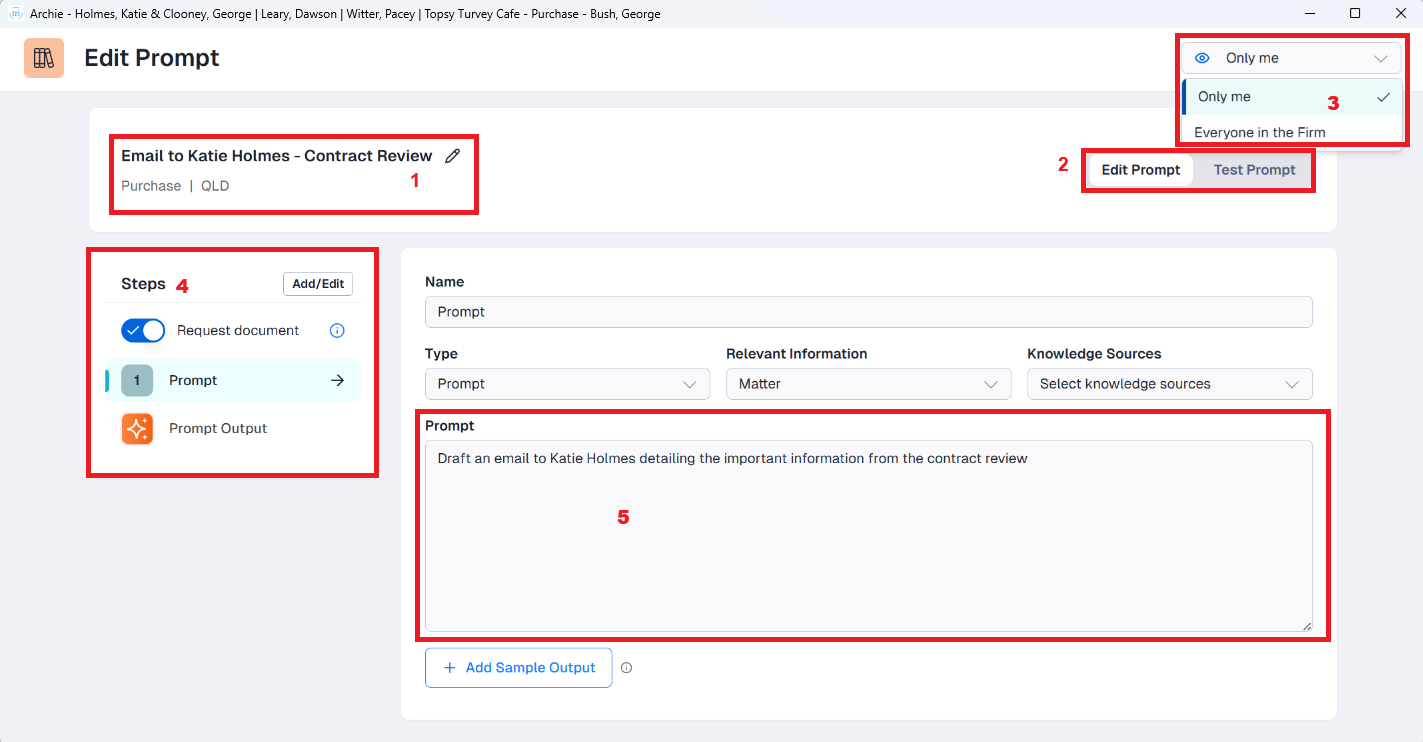1423x742 pixels.
Task: Click the orange Prompt Output sparkle icon
Action: coord(137,429)
